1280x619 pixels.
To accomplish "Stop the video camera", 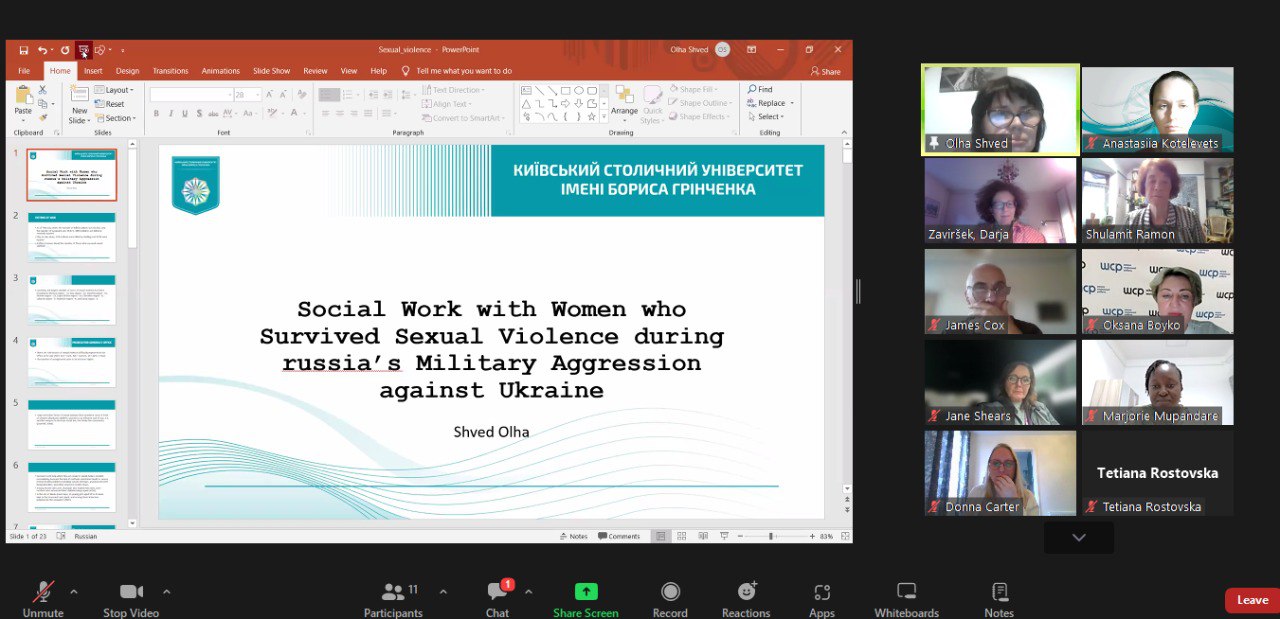I will [x=131, y=592].
